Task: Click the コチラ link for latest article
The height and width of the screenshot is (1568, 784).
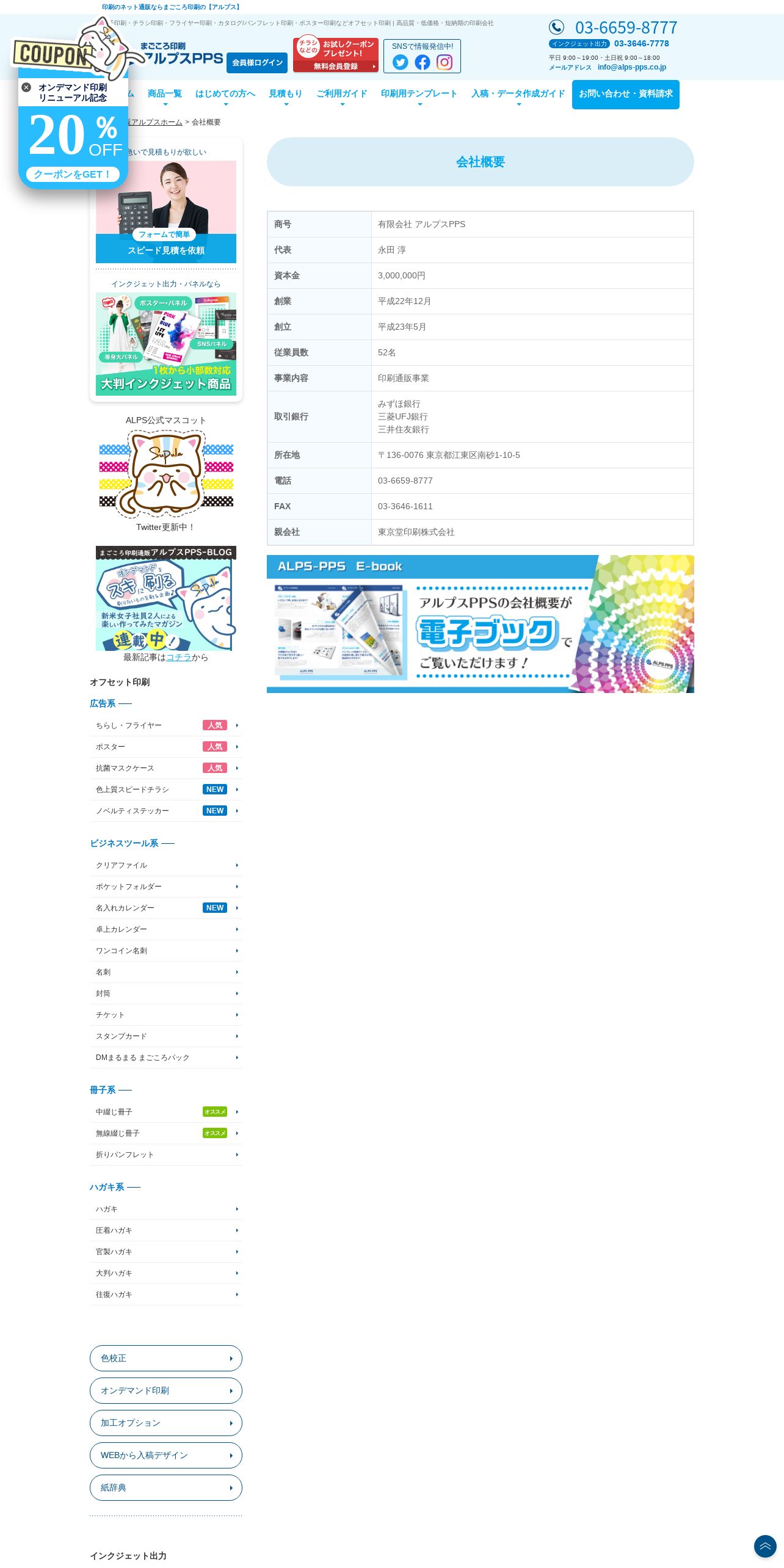Action: (x=179, y=657)
